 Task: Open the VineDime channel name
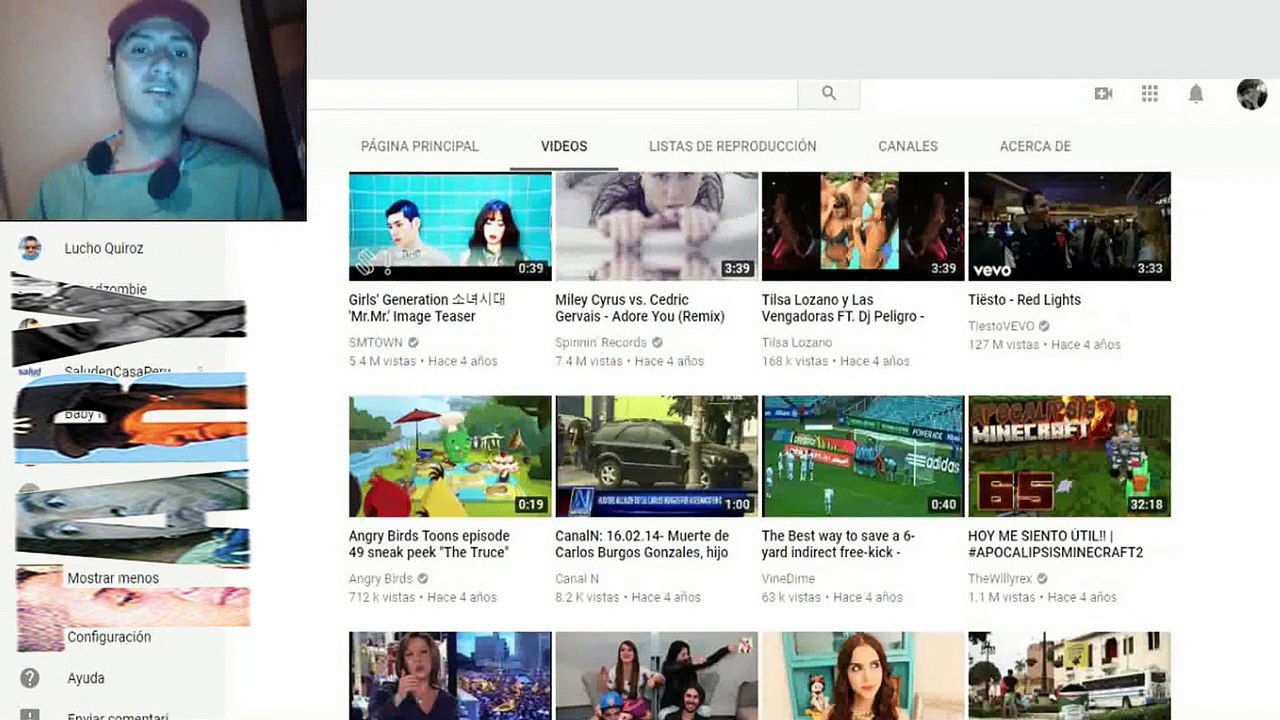pos(788,579)
